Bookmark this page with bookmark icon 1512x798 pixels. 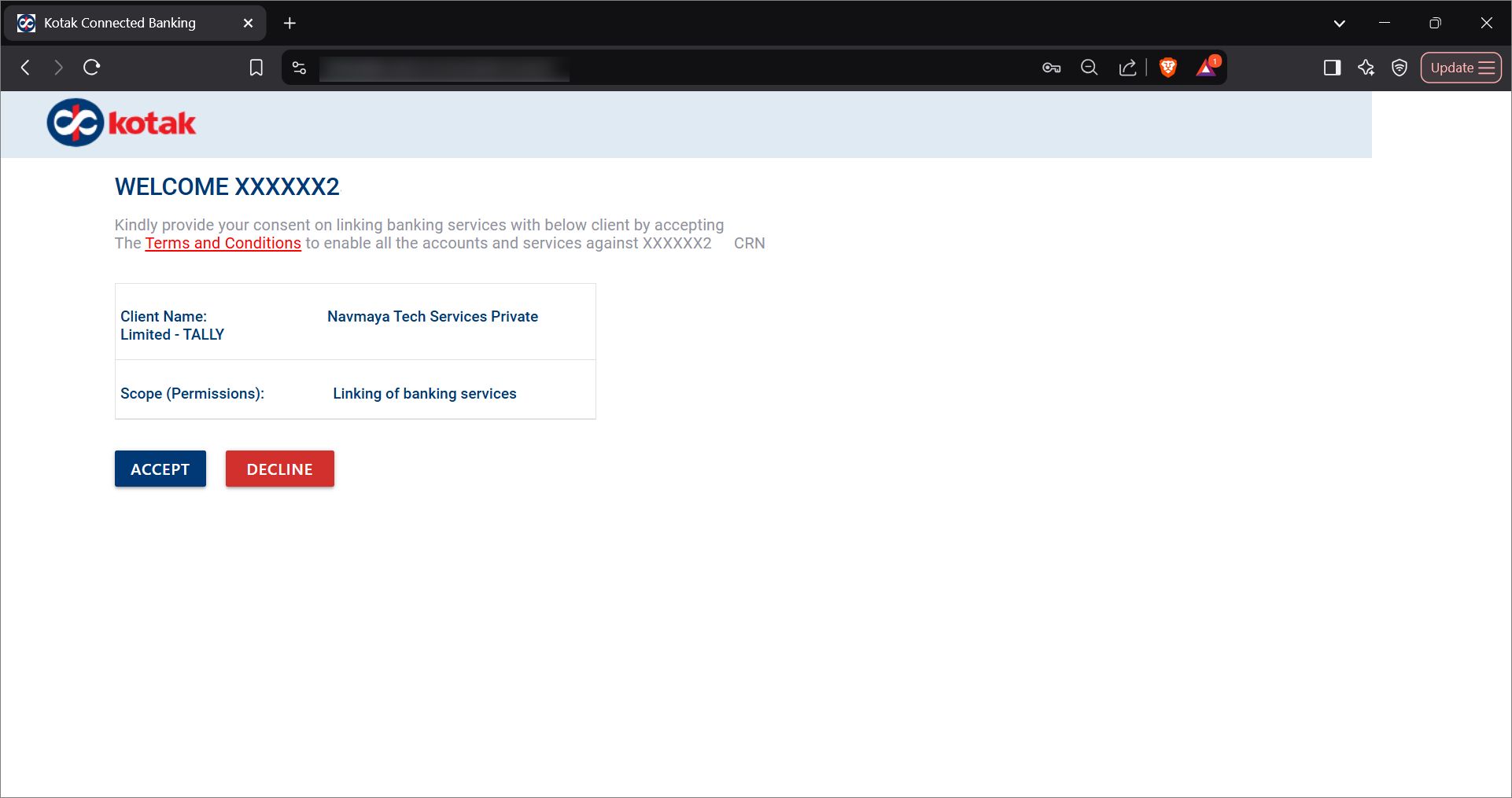[256, 68]
